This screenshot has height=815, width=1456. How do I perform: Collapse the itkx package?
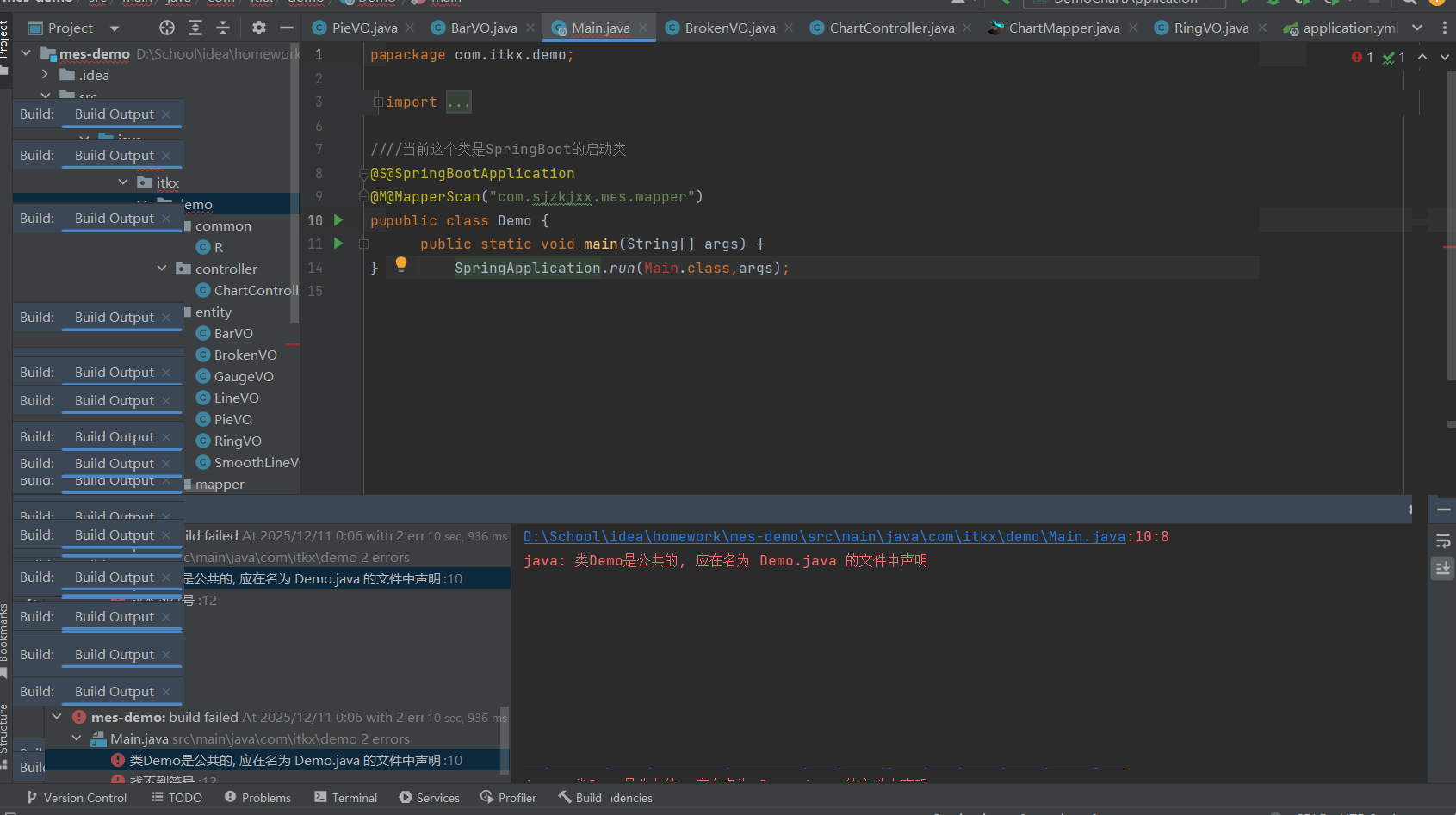point(123,182)
